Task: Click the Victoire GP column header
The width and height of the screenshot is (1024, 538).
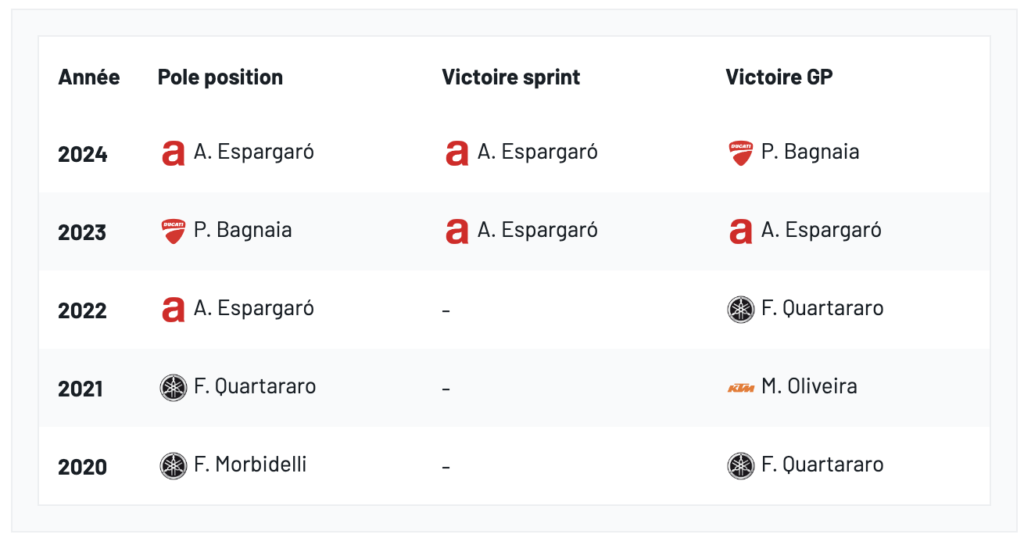Action: 779,77
